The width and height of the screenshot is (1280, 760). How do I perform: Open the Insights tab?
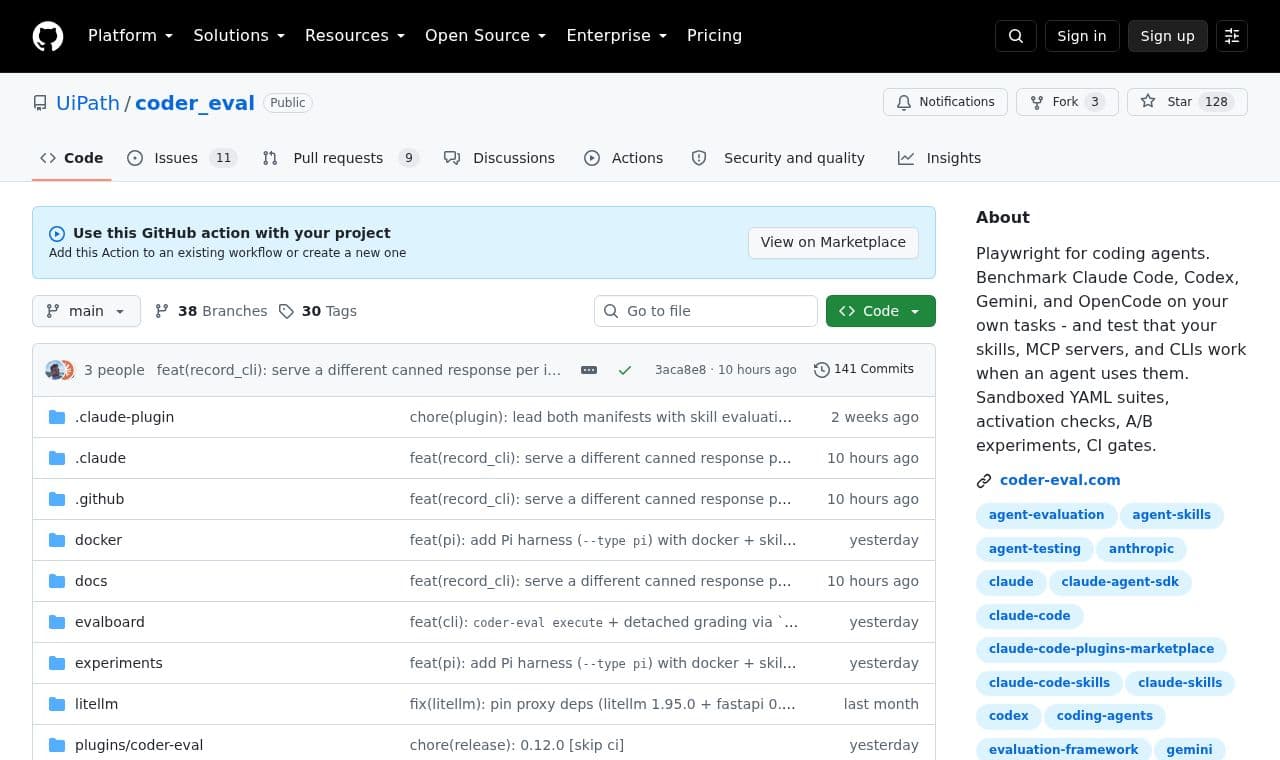tap(939, 158)
